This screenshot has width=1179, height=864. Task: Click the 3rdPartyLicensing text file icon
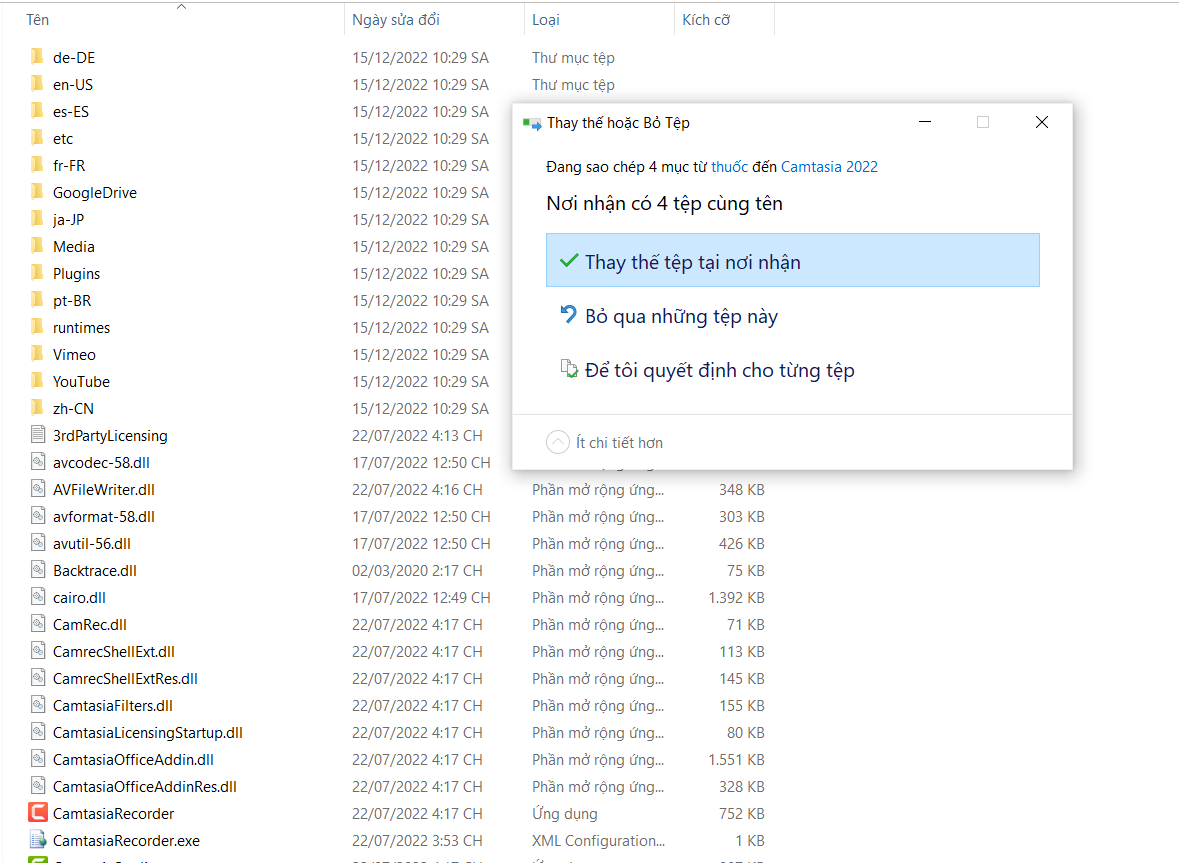tap(38, 435)
